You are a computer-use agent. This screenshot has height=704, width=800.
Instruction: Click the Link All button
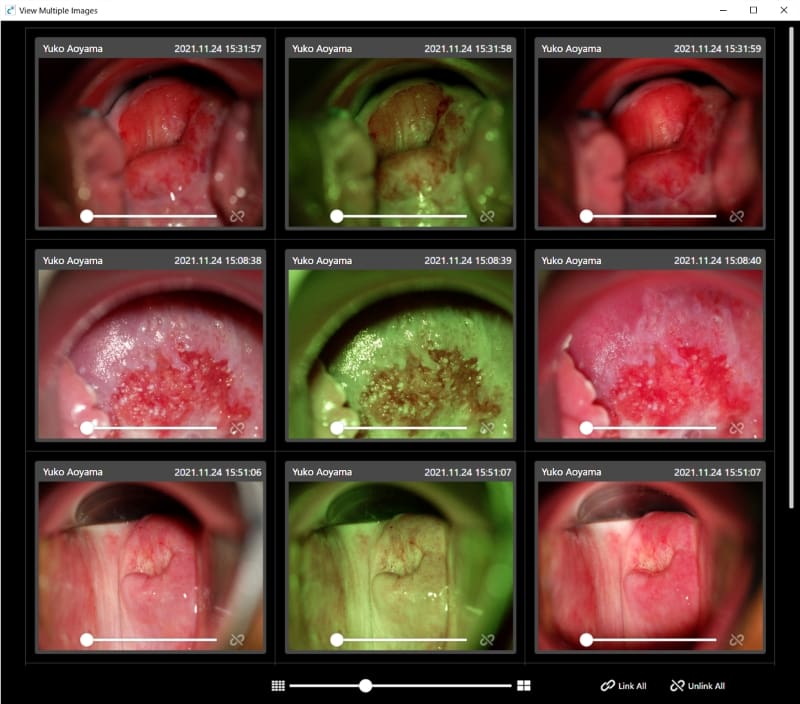pyautogui.click(x=623, y=686)
